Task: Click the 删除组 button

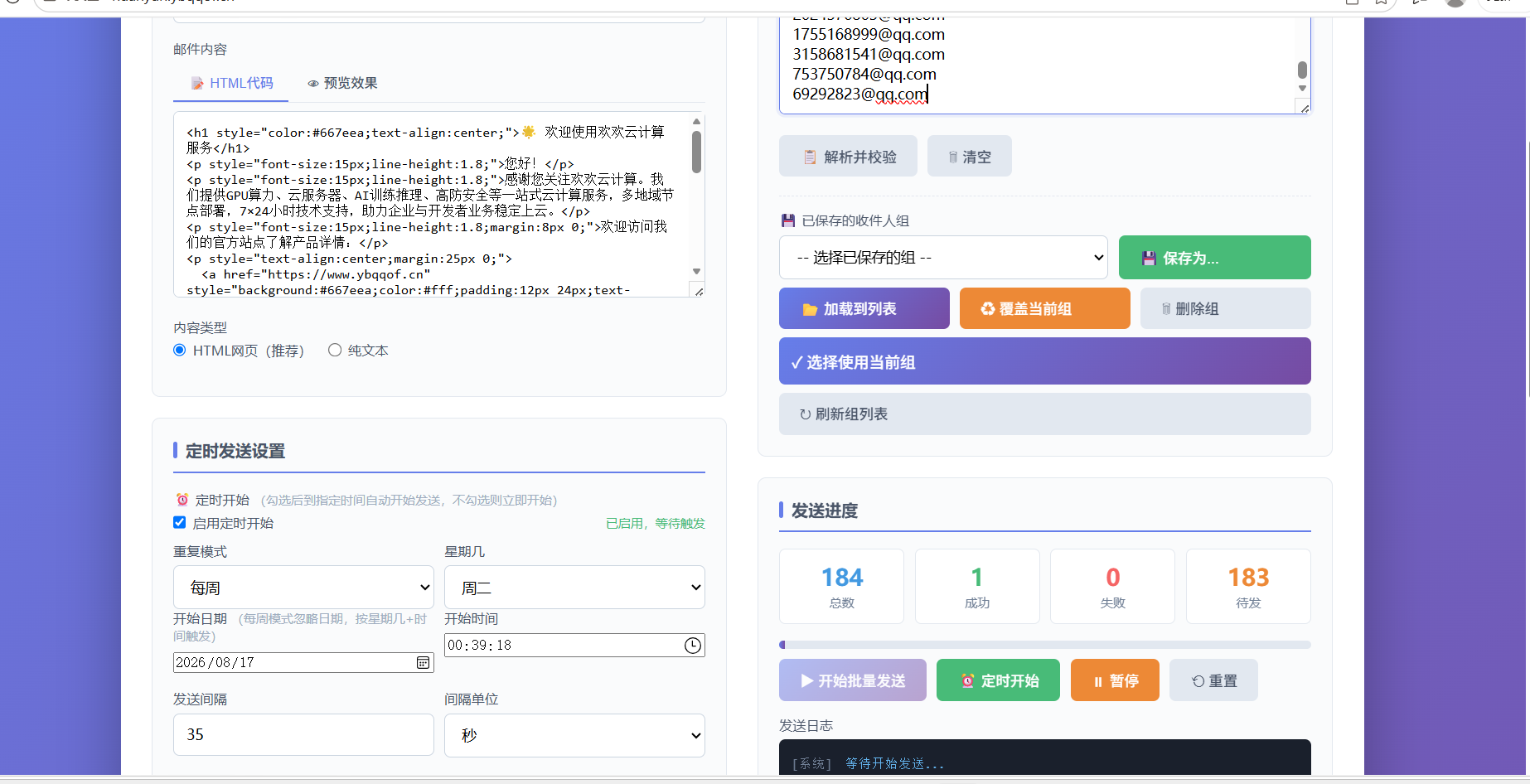Action: (x=1225, y=308)
